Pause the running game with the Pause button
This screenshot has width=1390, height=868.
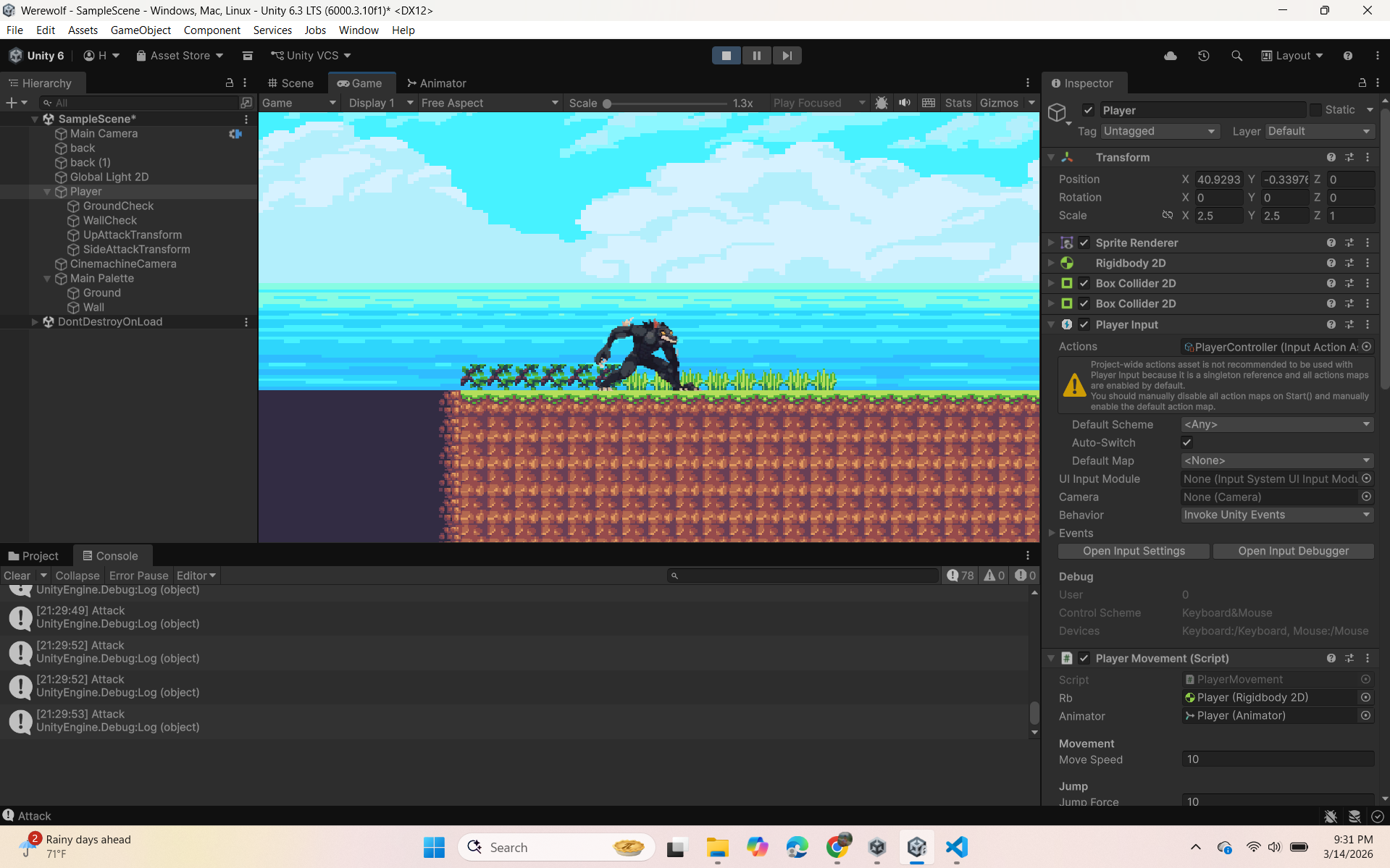(756, 56)
